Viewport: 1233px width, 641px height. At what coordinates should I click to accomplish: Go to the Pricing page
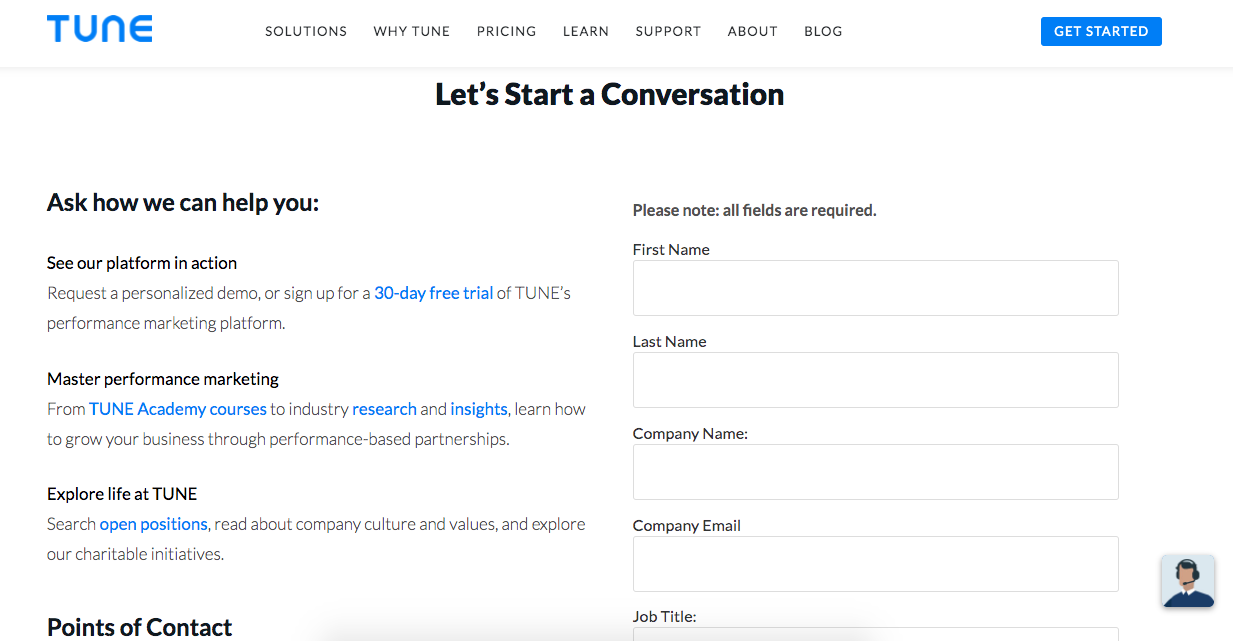(x=506, y=31)
